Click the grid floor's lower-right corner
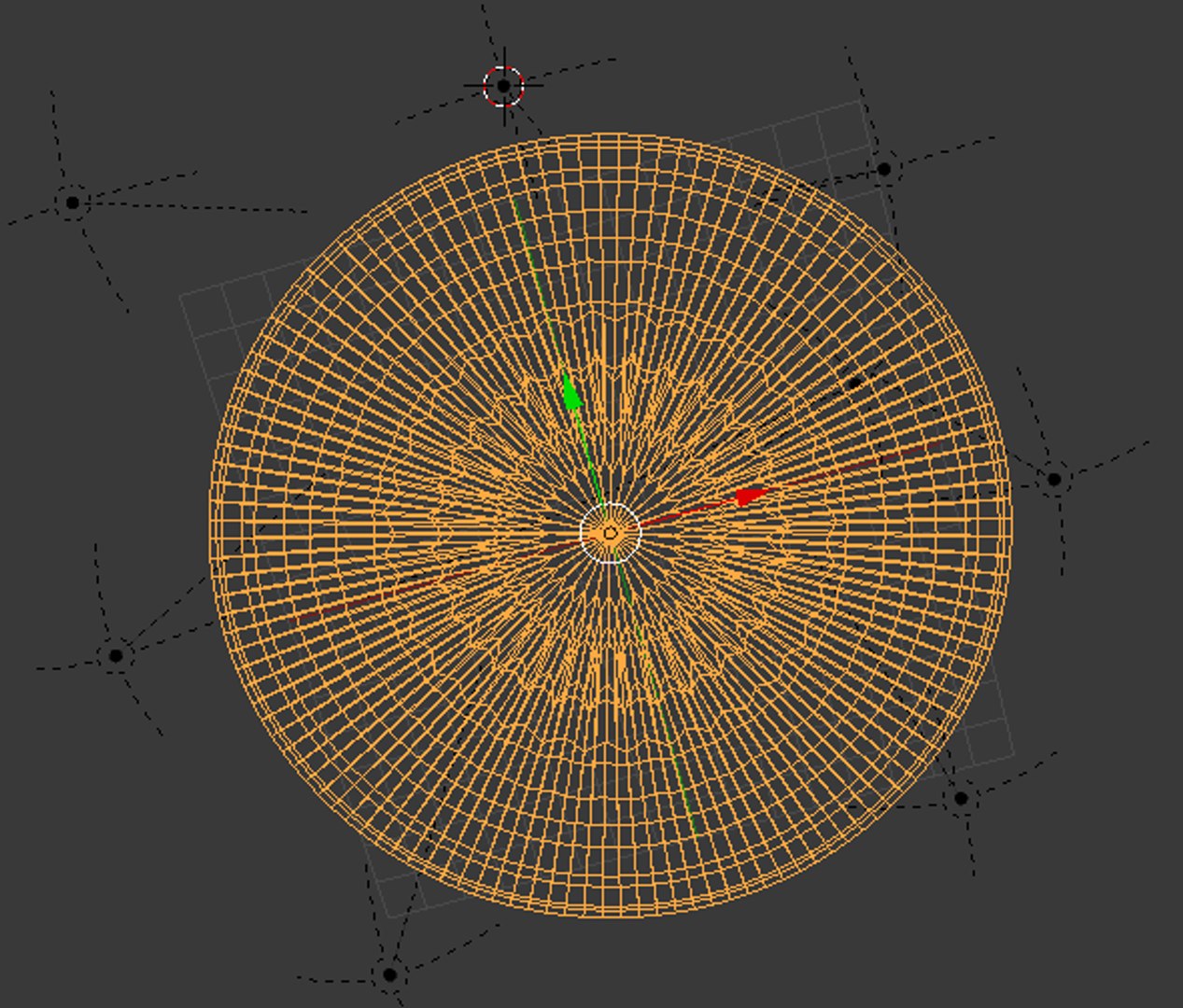 click(1014, 754)
